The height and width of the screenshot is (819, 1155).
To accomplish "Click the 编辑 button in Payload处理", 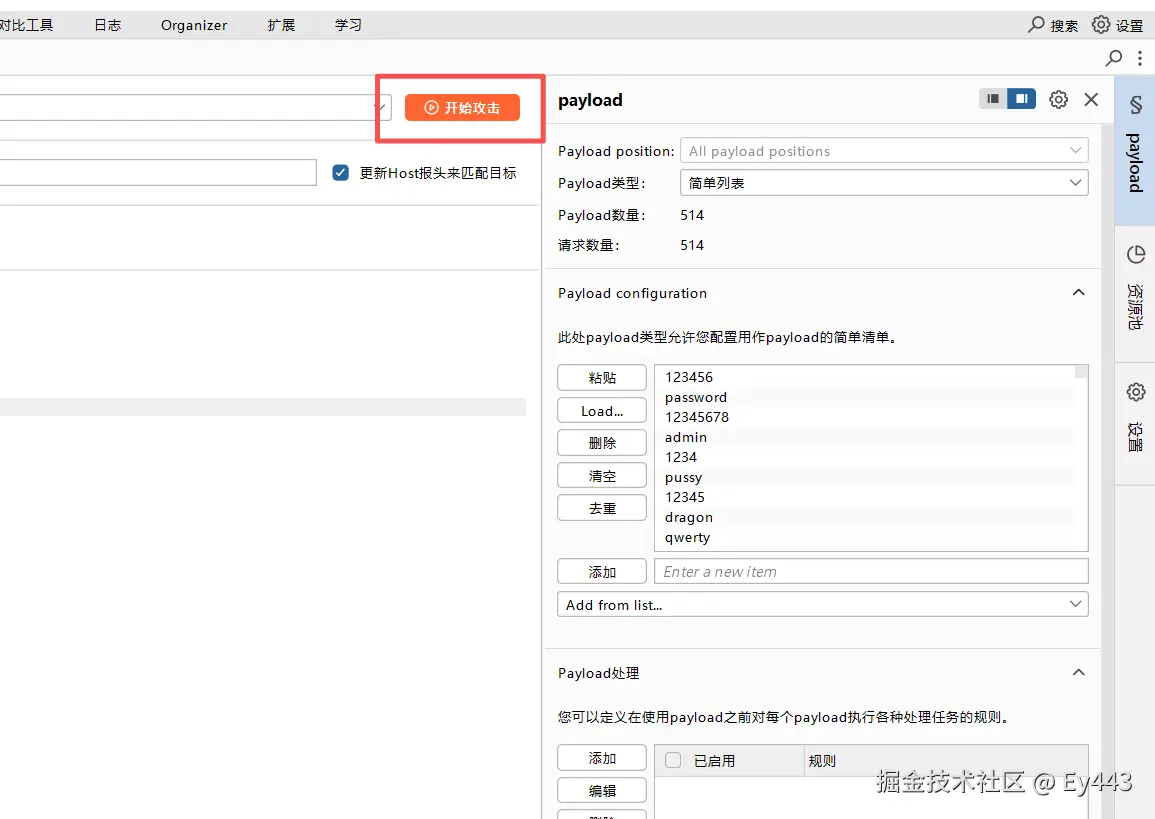I will coord(602,790).
